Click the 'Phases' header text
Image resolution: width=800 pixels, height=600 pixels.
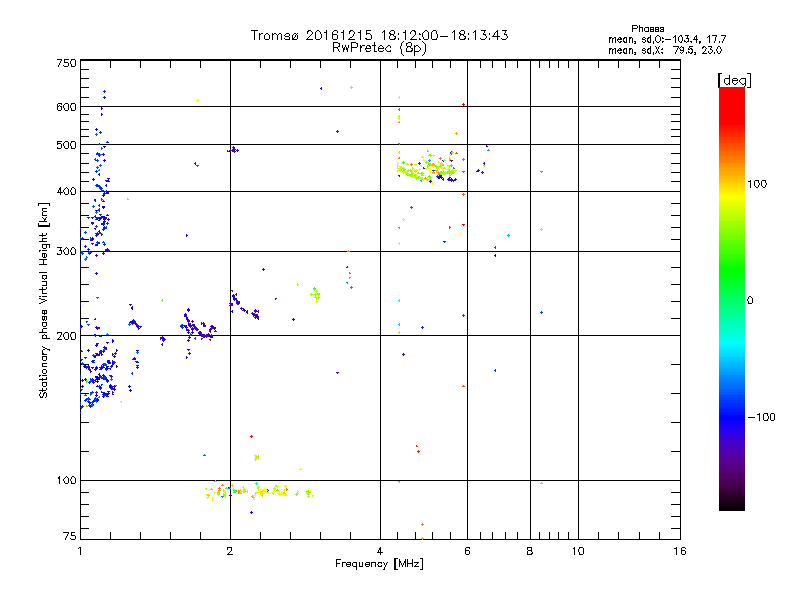[647, 29]
